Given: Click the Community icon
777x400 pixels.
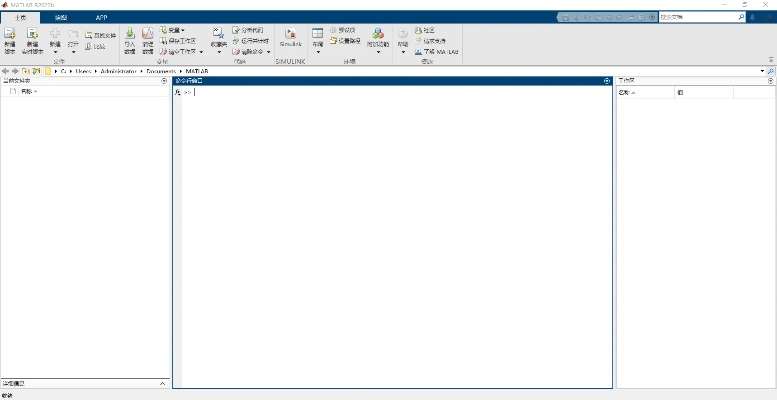Looking at the screenshot, I should (425, 30).
